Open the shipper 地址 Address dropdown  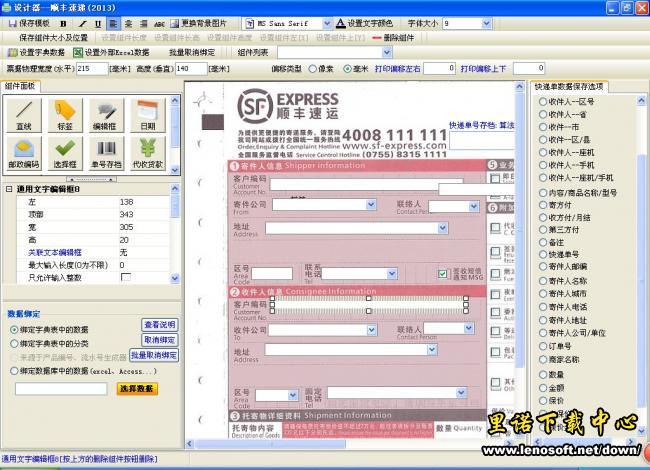(x=443, y=228)
